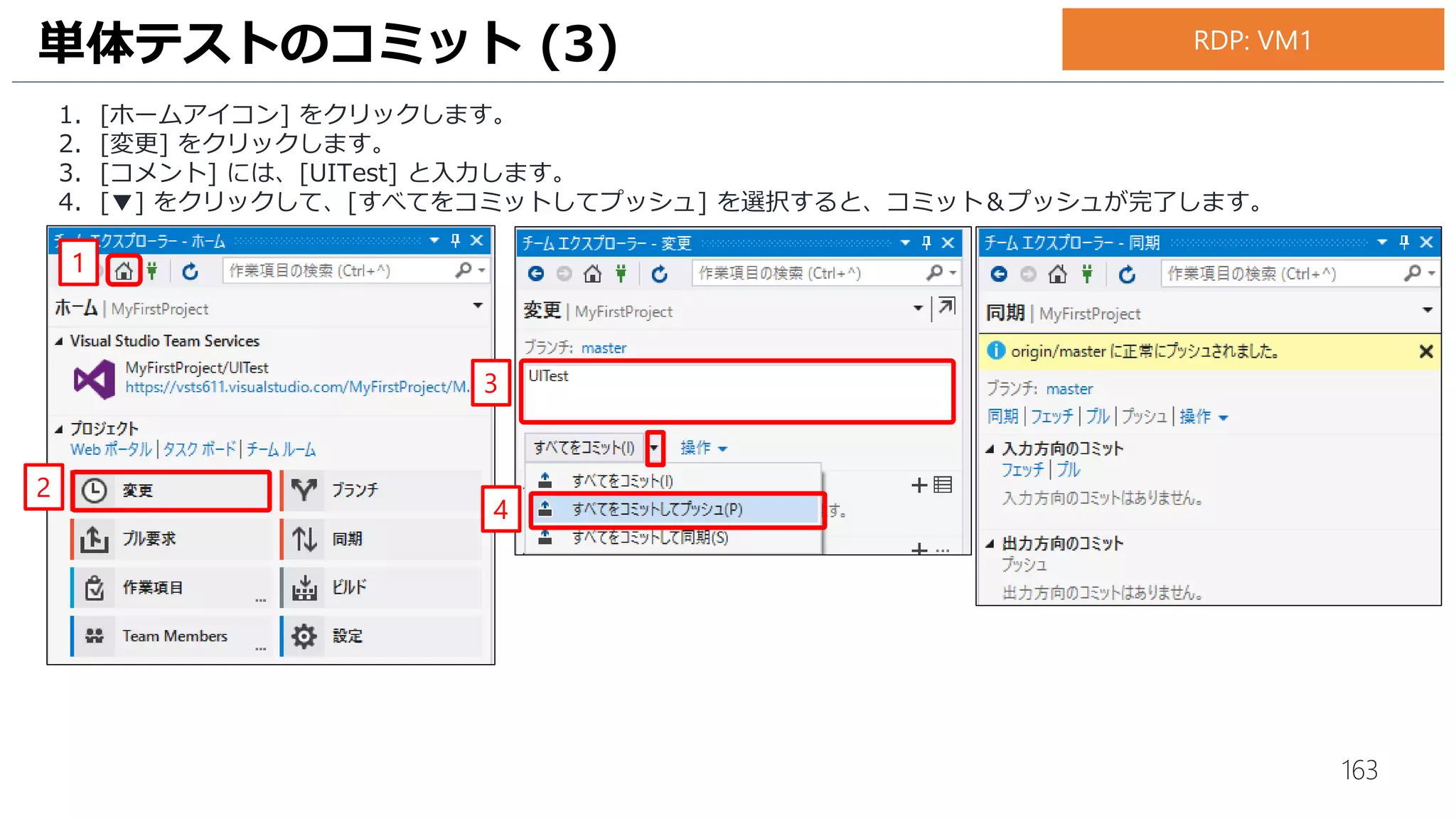Click the home icon in Changes panel
This screenshot has width=1456, height=819.
592,274
